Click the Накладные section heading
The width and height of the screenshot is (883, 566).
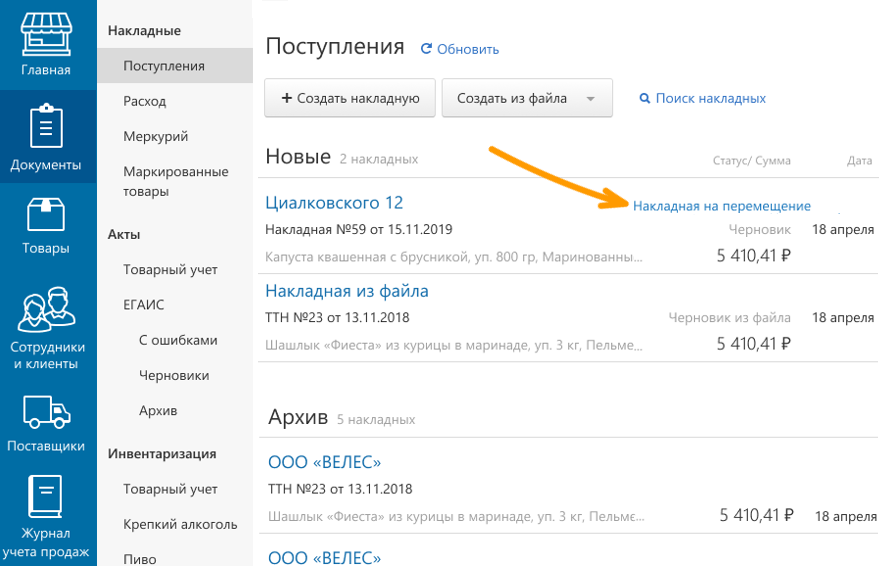[145, 30]
